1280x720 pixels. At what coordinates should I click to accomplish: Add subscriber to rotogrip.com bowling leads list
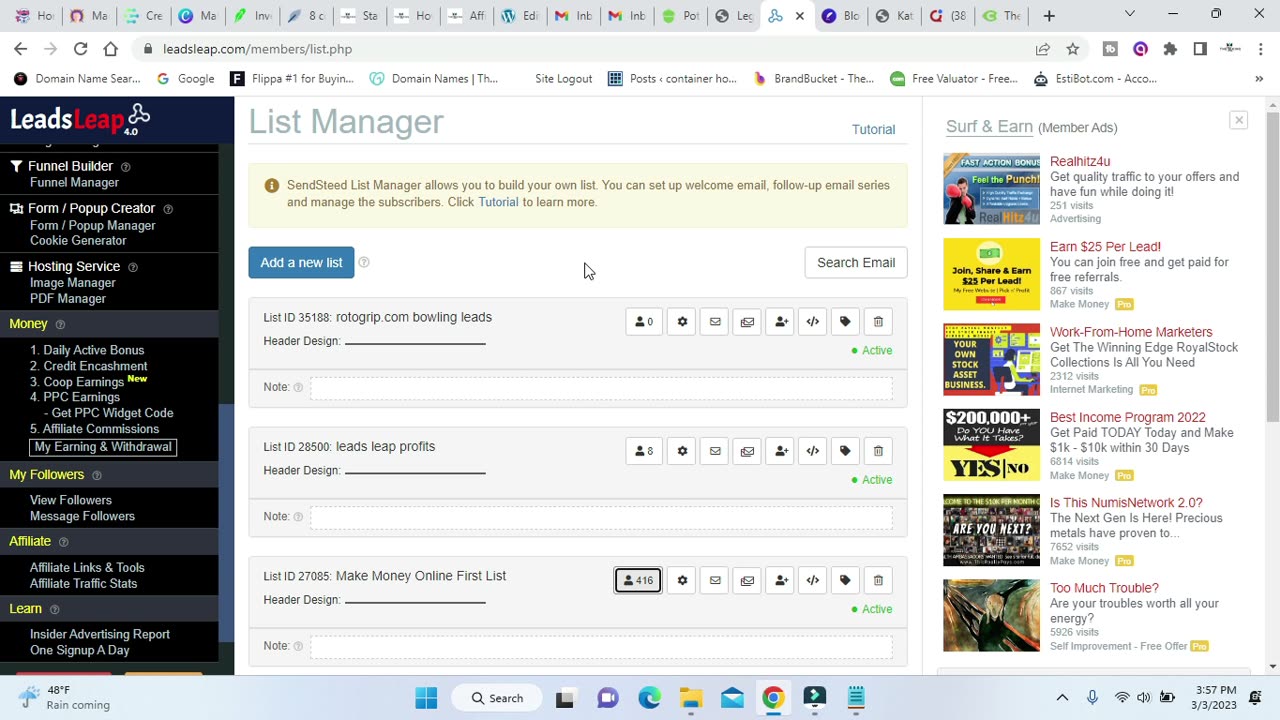(x=780, y=322)
